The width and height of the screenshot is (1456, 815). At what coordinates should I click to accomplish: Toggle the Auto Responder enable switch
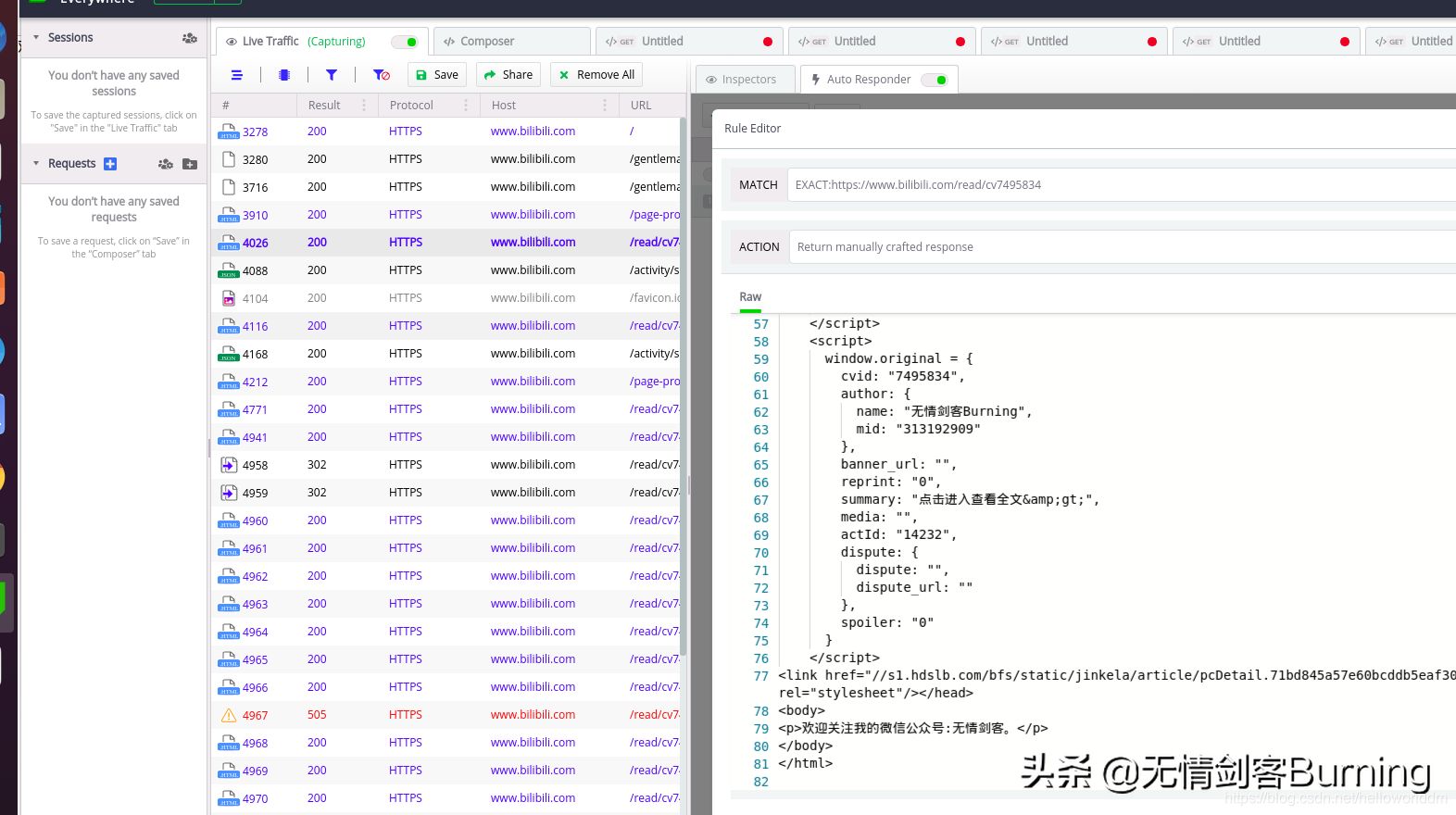[x=935, y=80]
